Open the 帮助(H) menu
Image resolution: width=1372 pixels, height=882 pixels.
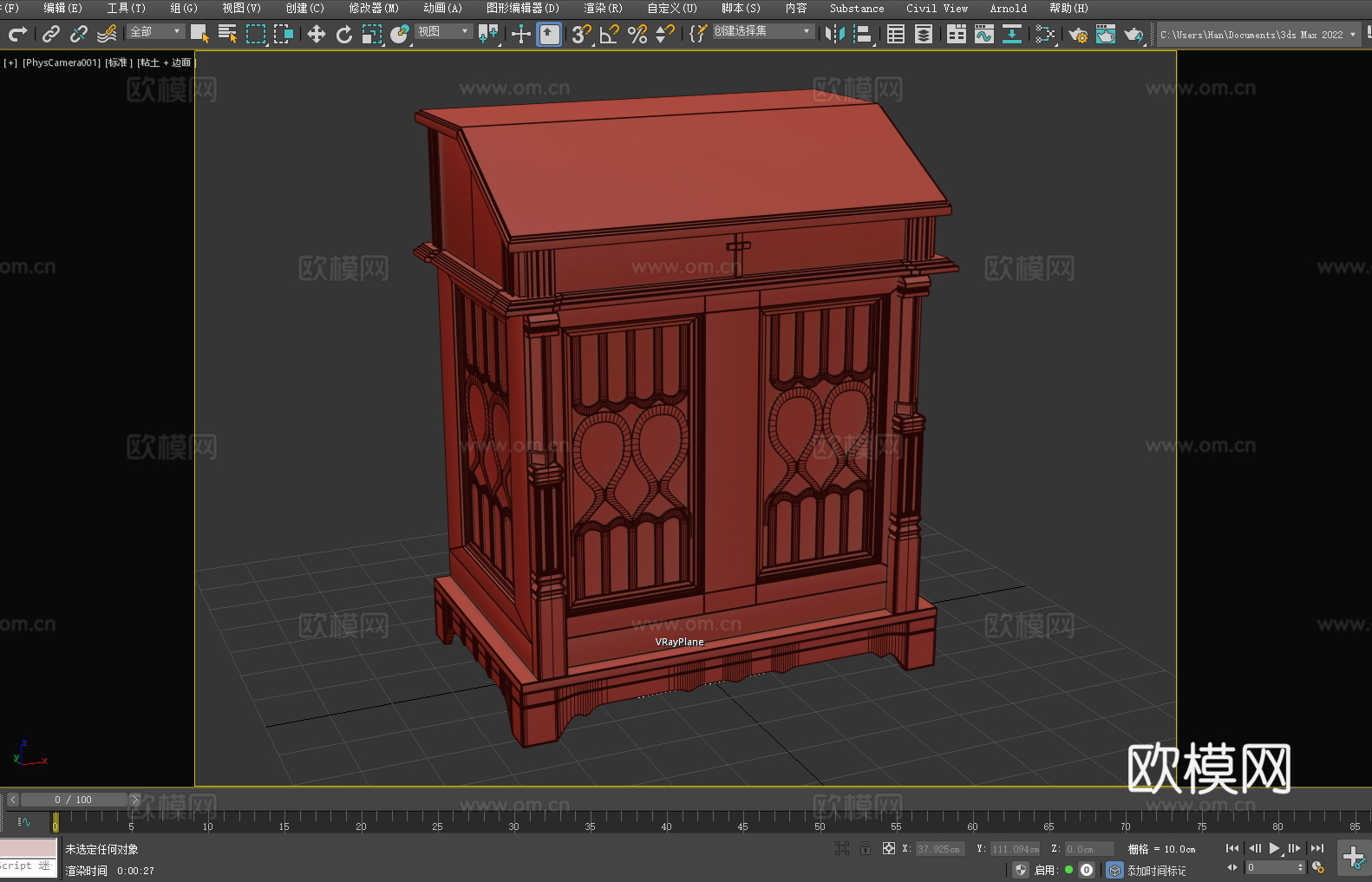[x=1068, y=8]
